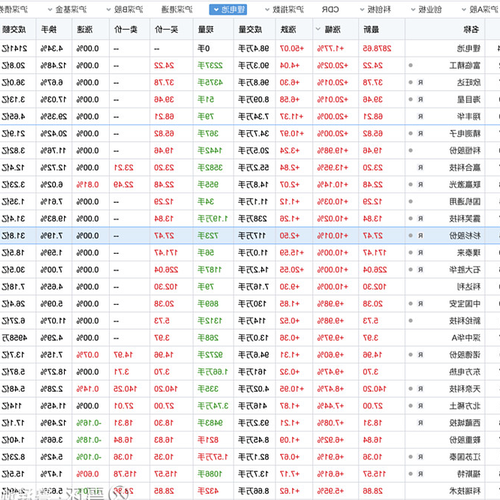Image resolution: width=500 pixels, height=500 pixels.
Task: Click the R badge in the 精测电子 row
Action: tap(420, 133)
